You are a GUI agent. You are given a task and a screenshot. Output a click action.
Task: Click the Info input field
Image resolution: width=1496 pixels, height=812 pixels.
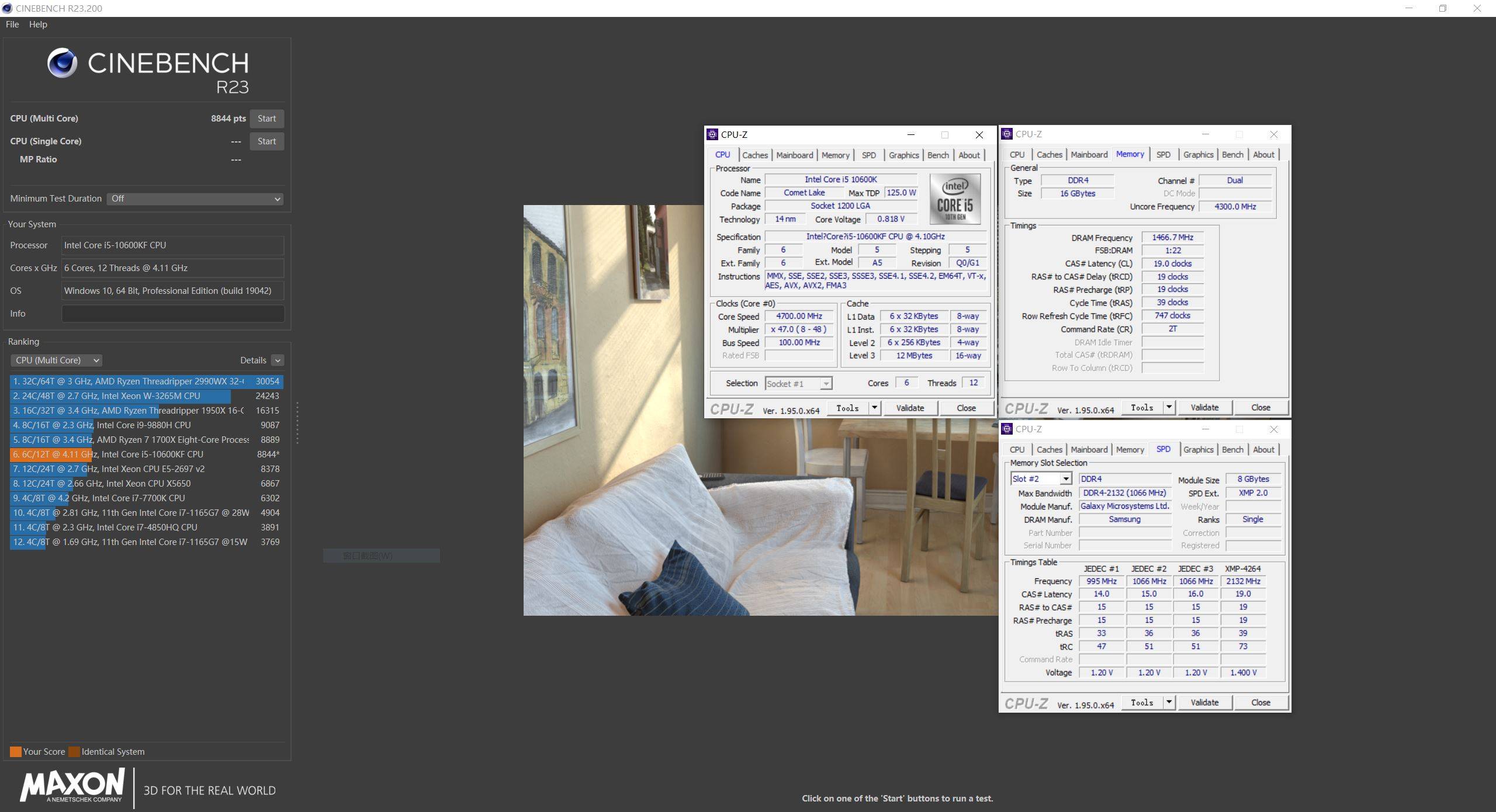tap(173, 314)
